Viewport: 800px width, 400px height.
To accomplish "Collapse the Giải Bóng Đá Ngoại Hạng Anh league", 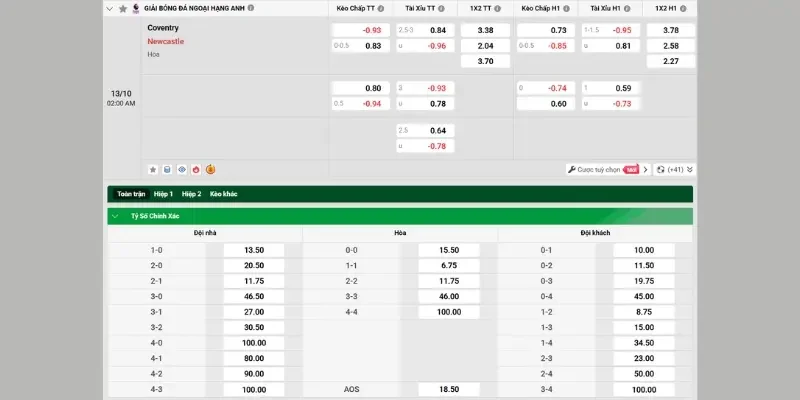I will click(x=109, y=9).
